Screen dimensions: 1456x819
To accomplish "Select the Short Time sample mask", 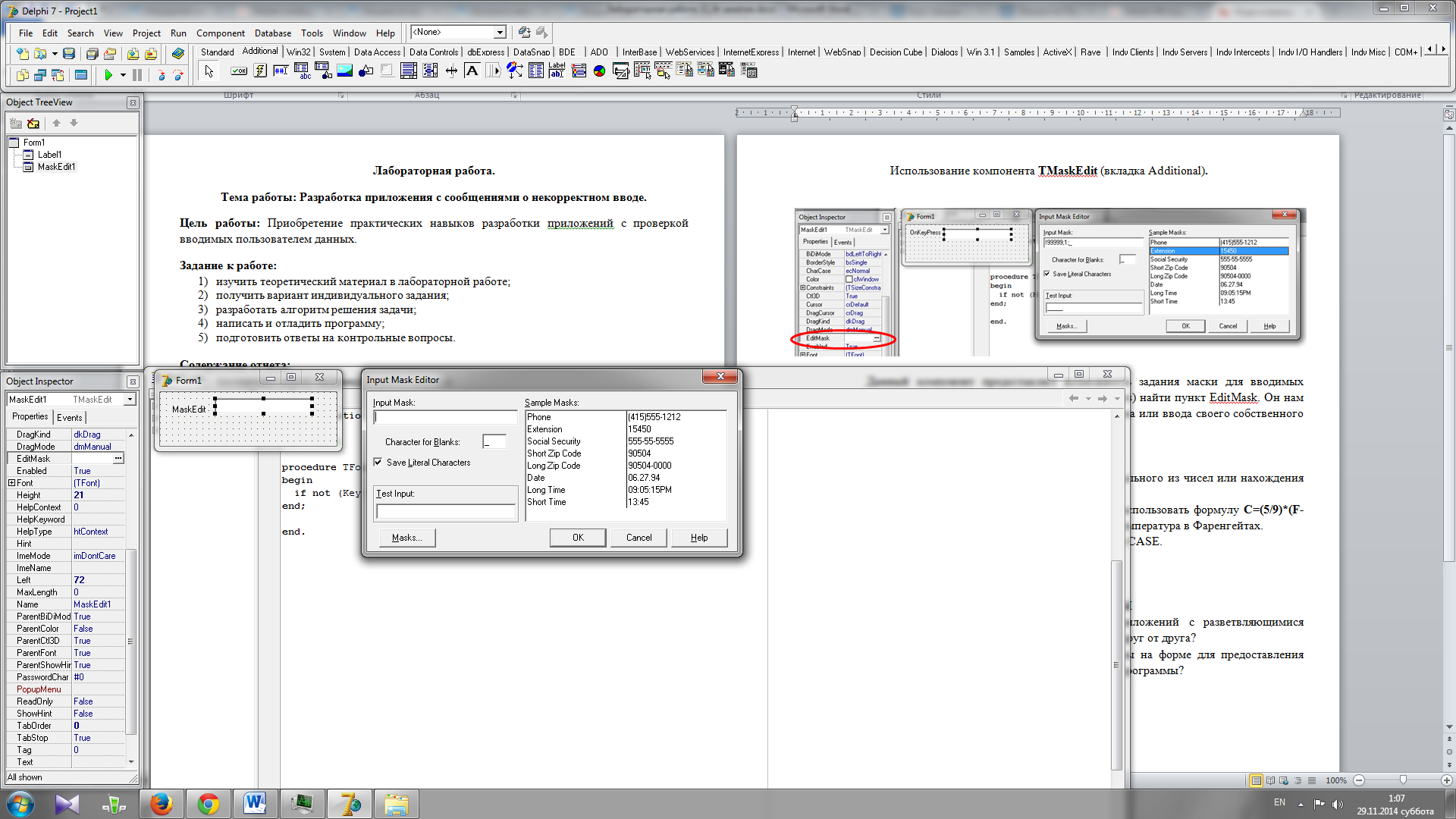I will (x=626, y=502).
